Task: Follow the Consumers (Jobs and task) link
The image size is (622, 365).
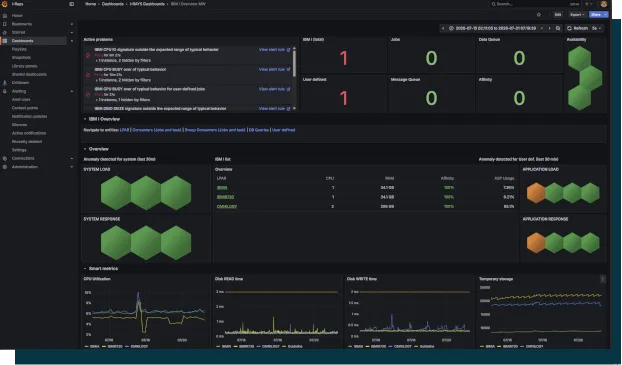Action: tap(157, 130)
